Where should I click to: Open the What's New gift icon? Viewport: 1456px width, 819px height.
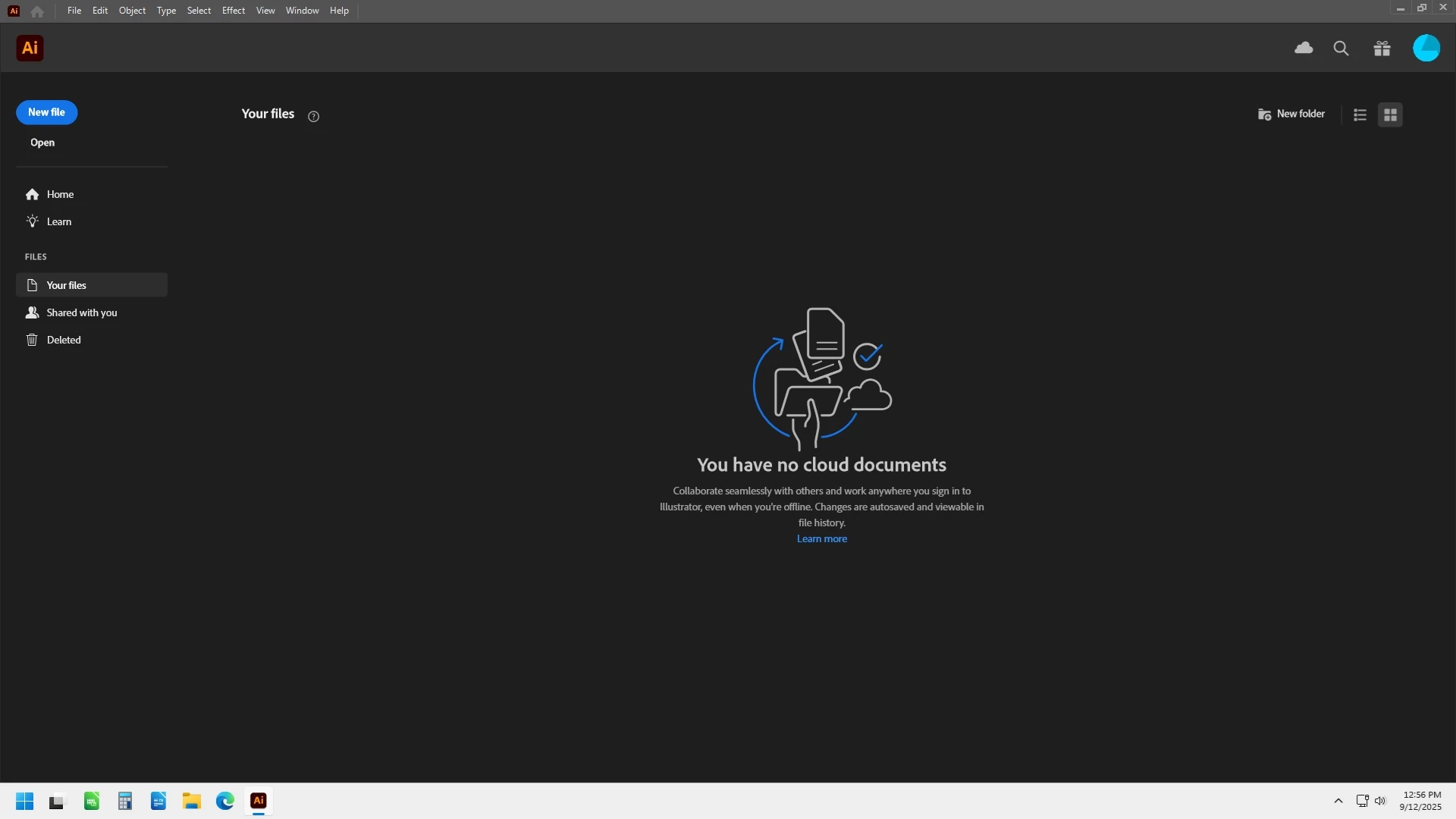pyautogui.click(x=1382, y=49)
